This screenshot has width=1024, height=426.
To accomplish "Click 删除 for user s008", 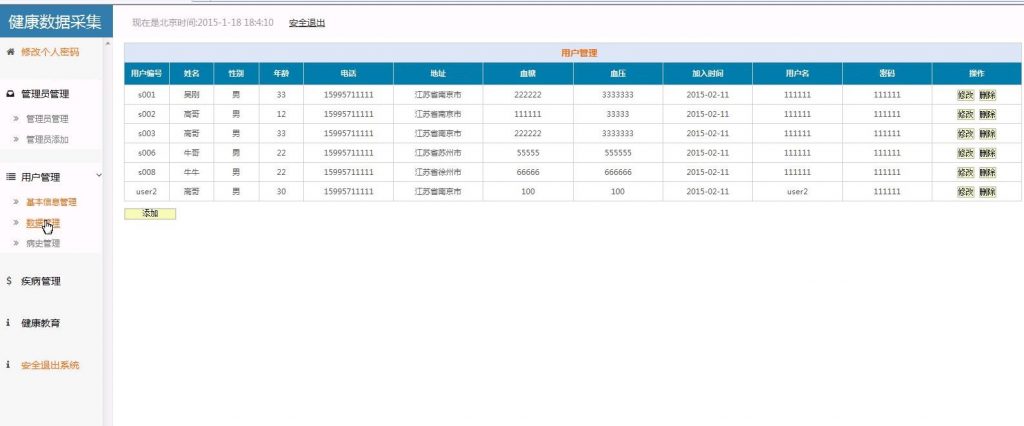I will [987, 172].
